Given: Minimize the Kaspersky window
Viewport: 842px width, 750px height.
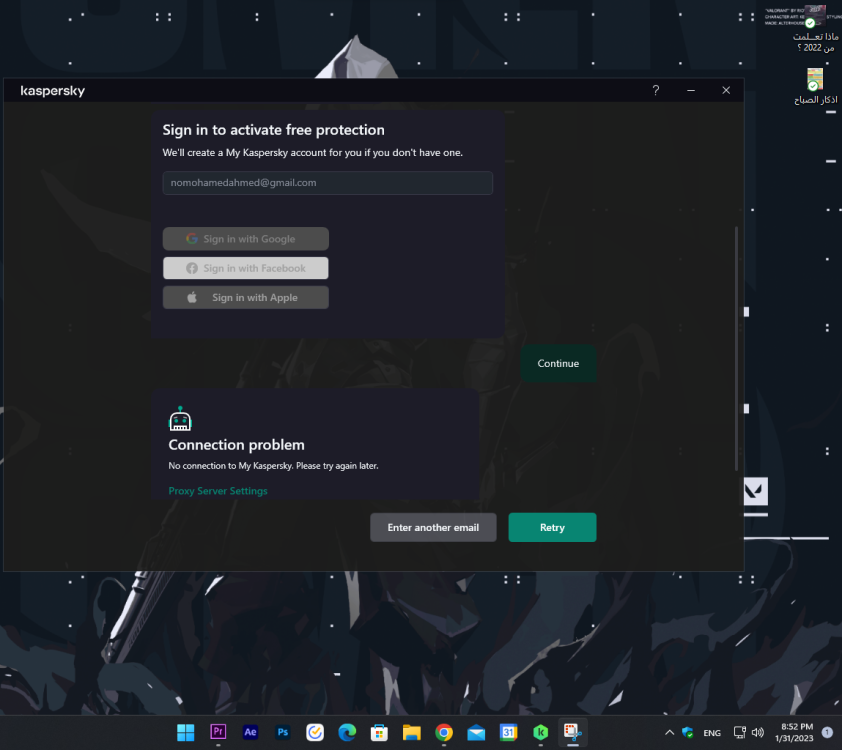Looking at the screenshot, I should 691,90.
